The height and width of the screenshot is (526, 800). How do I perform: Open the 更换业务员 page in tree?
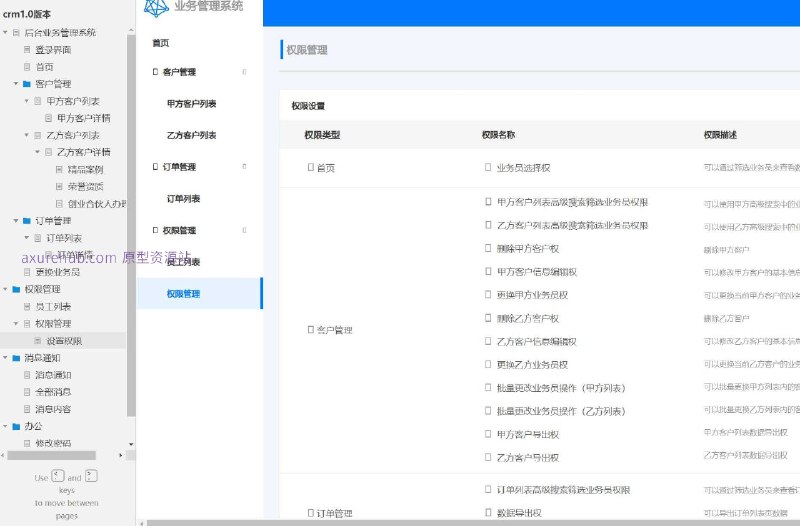(x=58, y=272)
